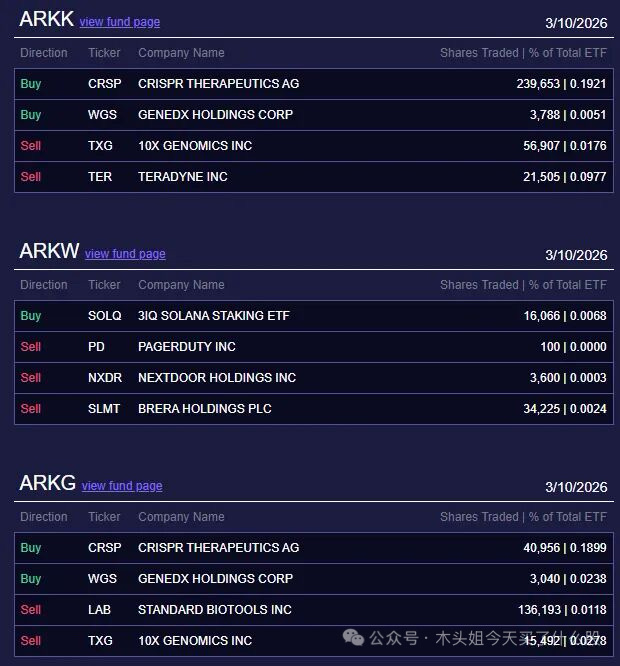Click the Ticker column header in ARKW table

click(104, 285)
